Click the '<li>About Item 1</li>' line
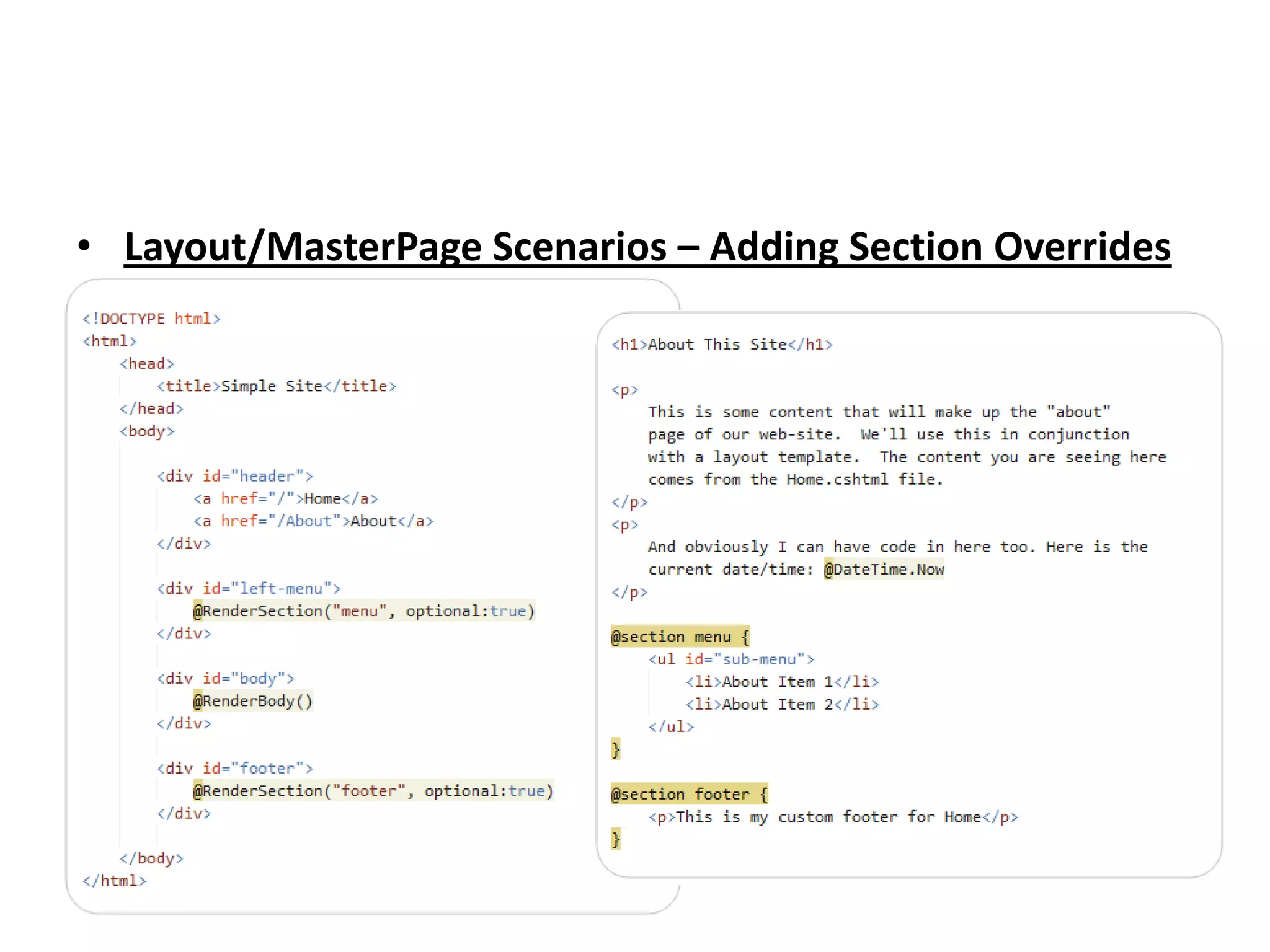Image resolution: width=1270 pixels, height=952 pixels. click(782, 682)
